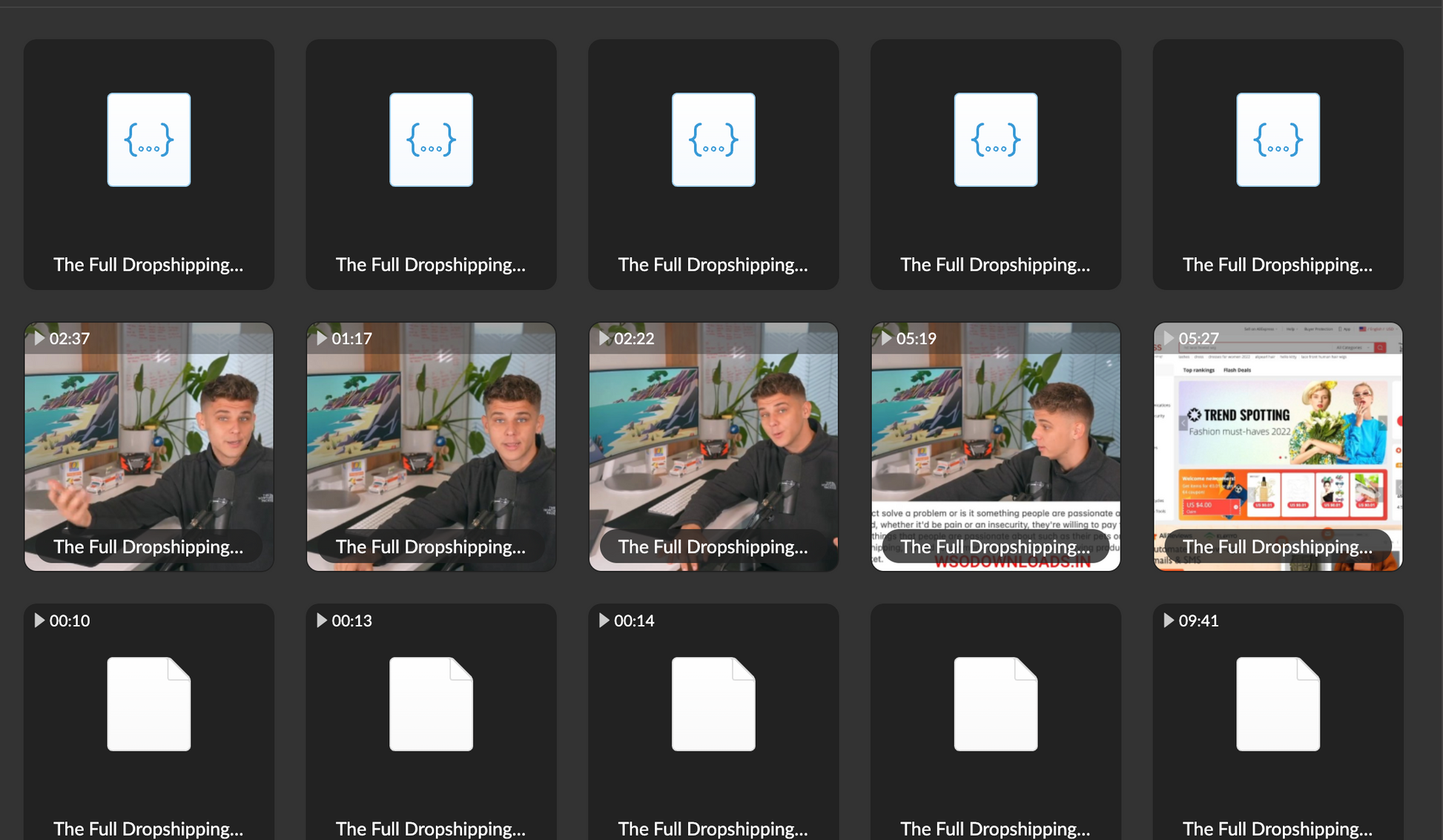Viewport: 1443px width, 840px height.
Task: Click the blank file icon of the 00:13 clip
Action: pyautogui.click(x=432, y=704)
